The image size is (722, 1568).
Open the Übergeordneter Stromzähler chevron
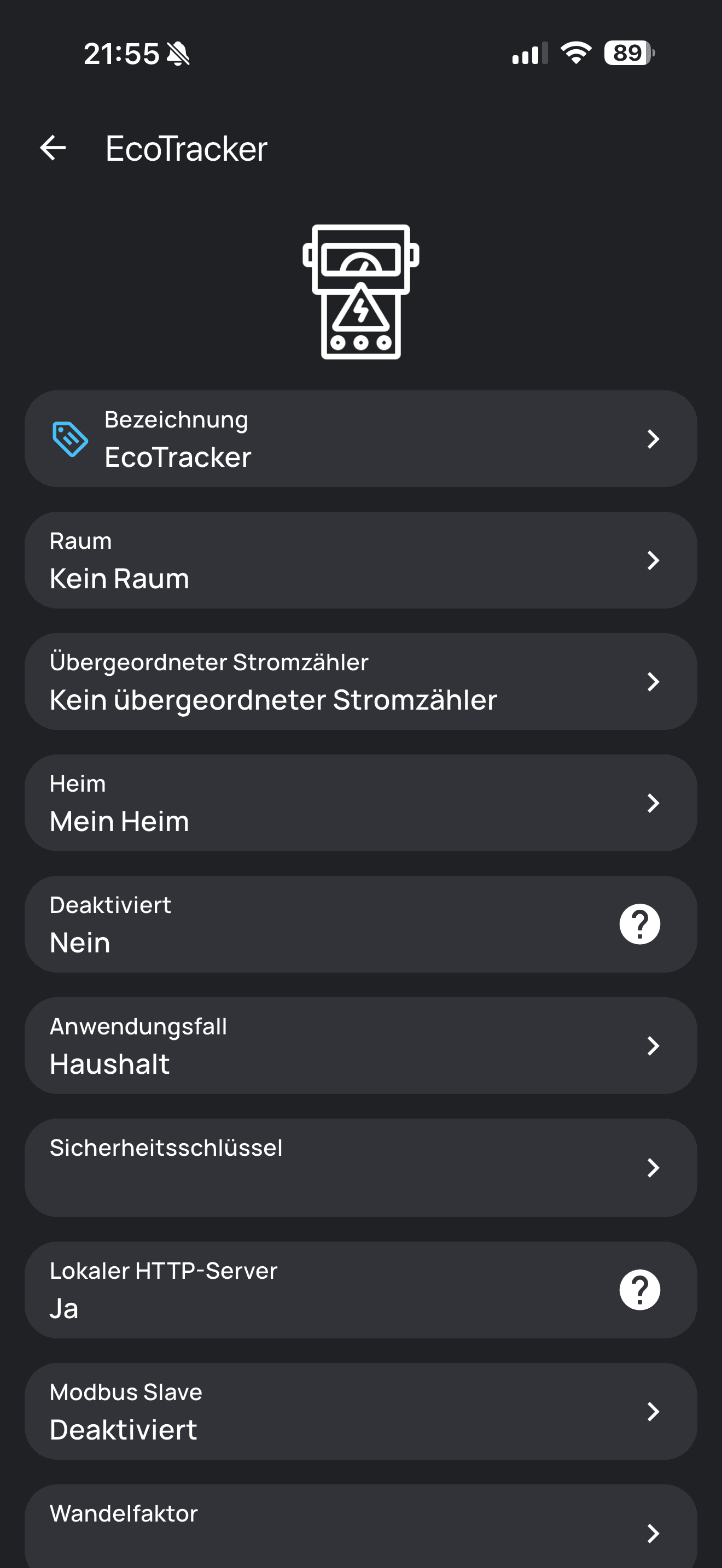[653, 682]
